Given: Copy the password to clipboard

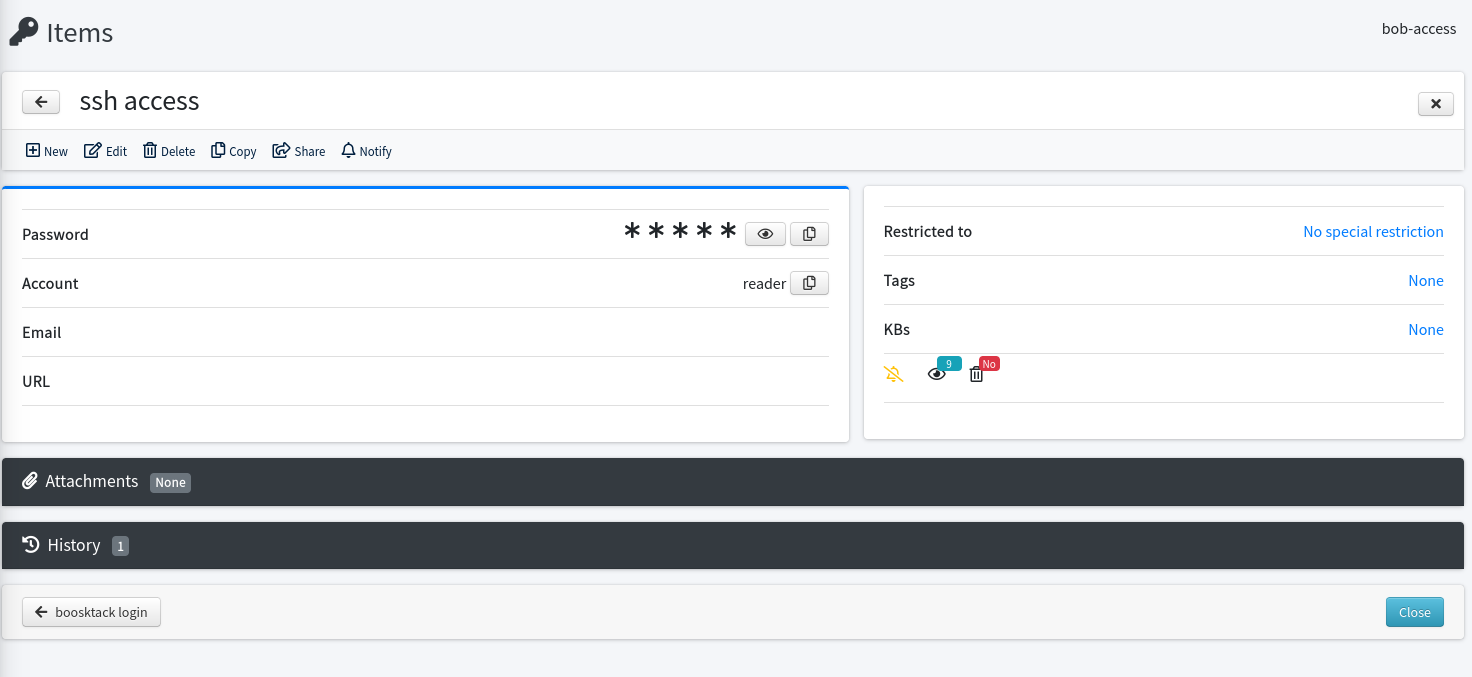Looking at the screenshot, I should coord(809,234).
